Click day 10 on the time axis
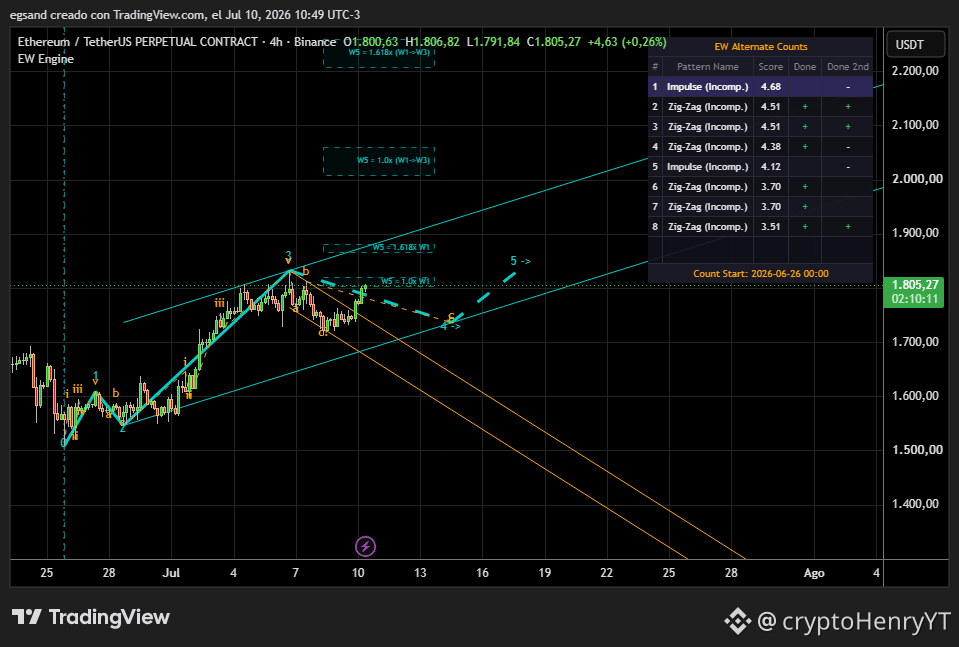The height and width of the screenshot is (647, 959). point(358,573)
